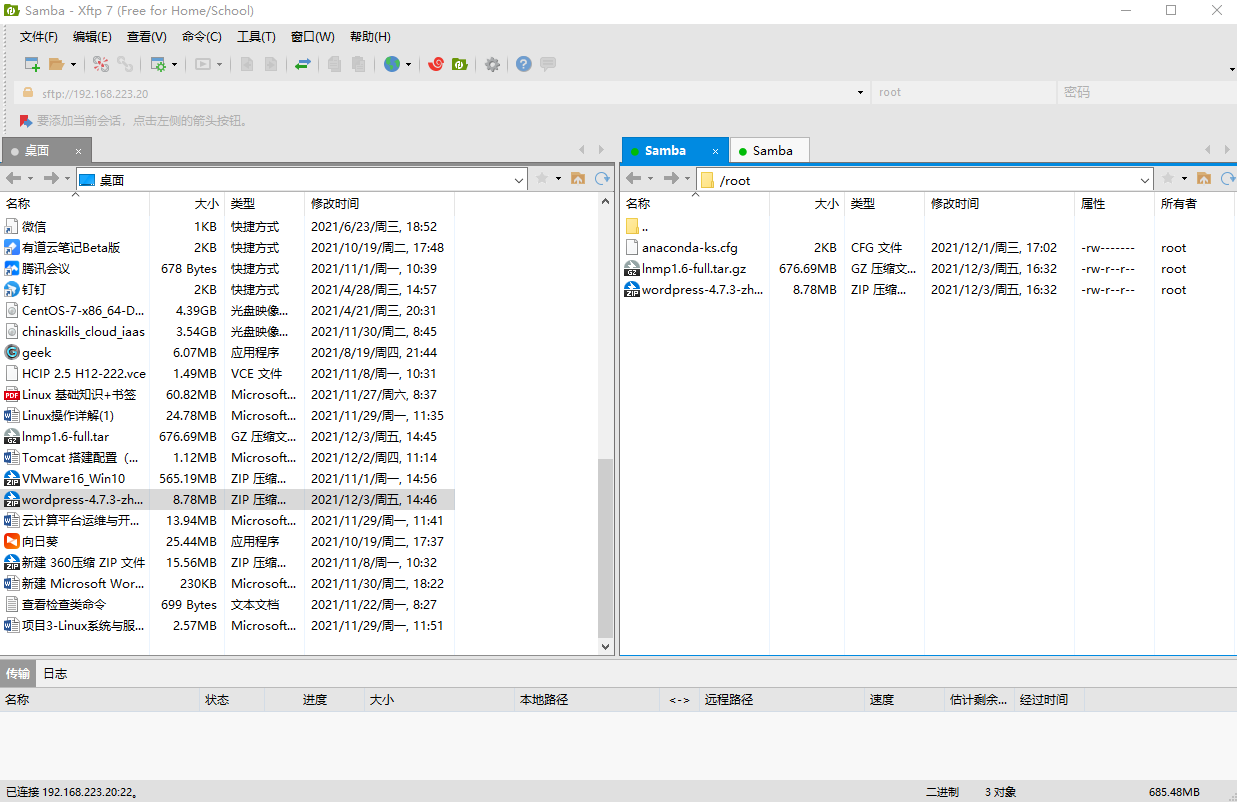Screen dimensions: 1237x802
Task: Click the chat bubble feedback icon
Action: click(548, 64)
